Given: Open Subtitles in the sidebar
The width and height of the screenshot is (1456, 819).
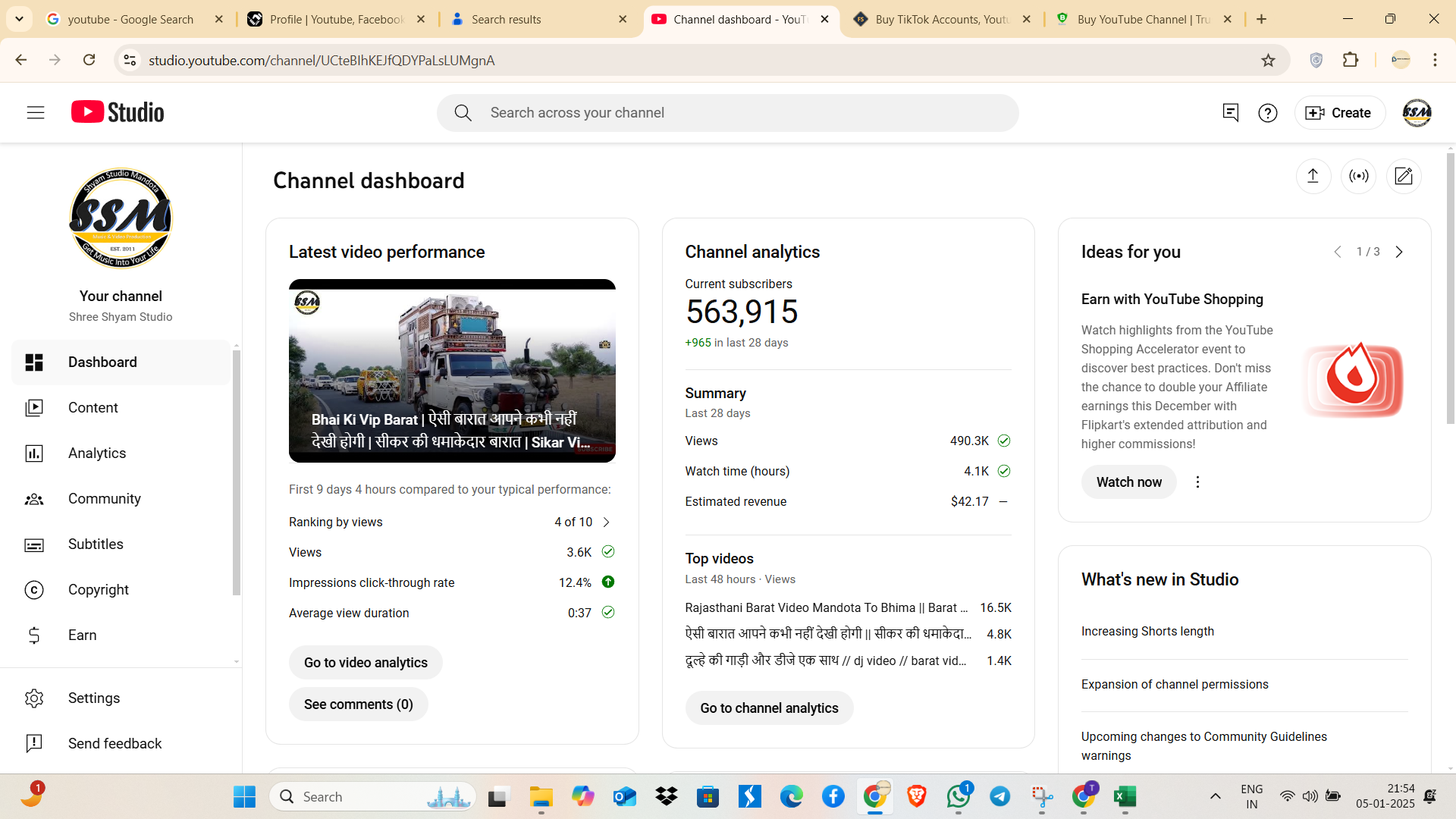Looking at the screenshot, I should click(121, 544).
